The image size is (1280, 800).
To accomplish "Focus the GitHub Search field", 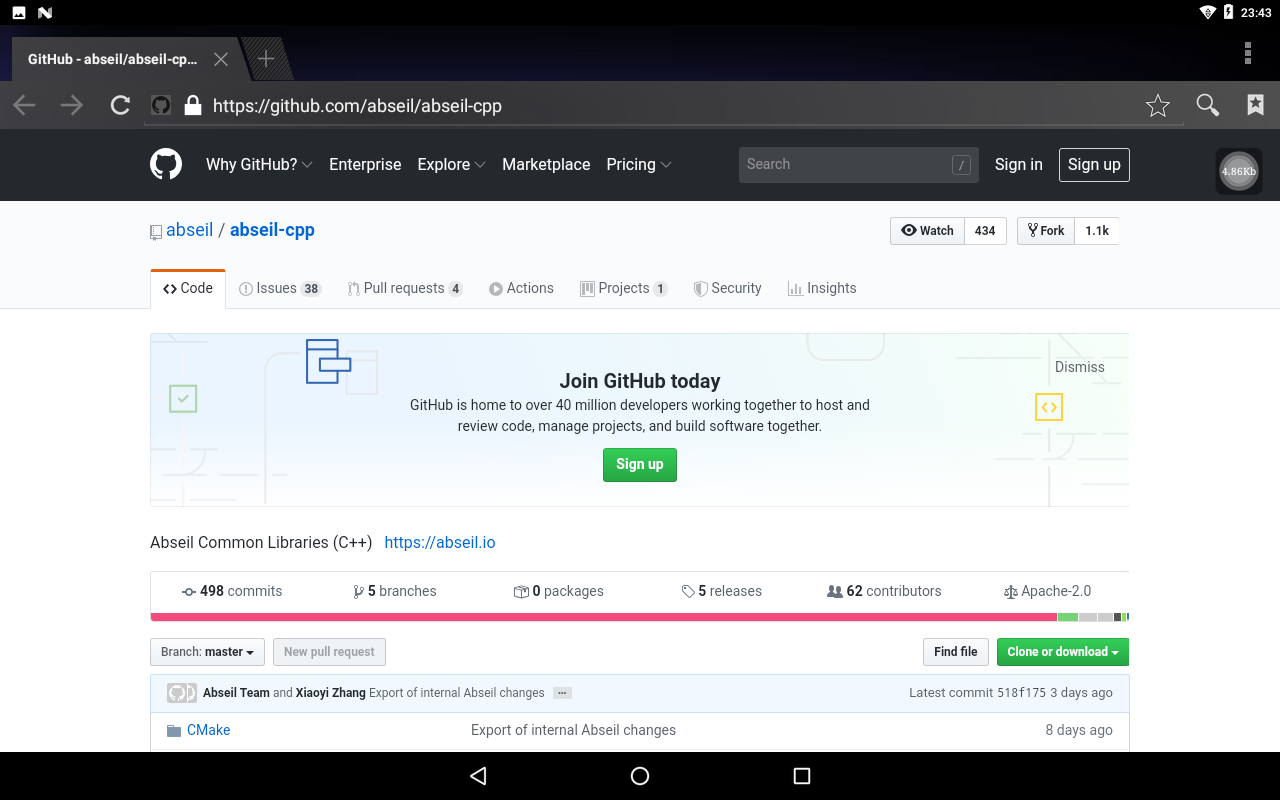I will [859, 164].
